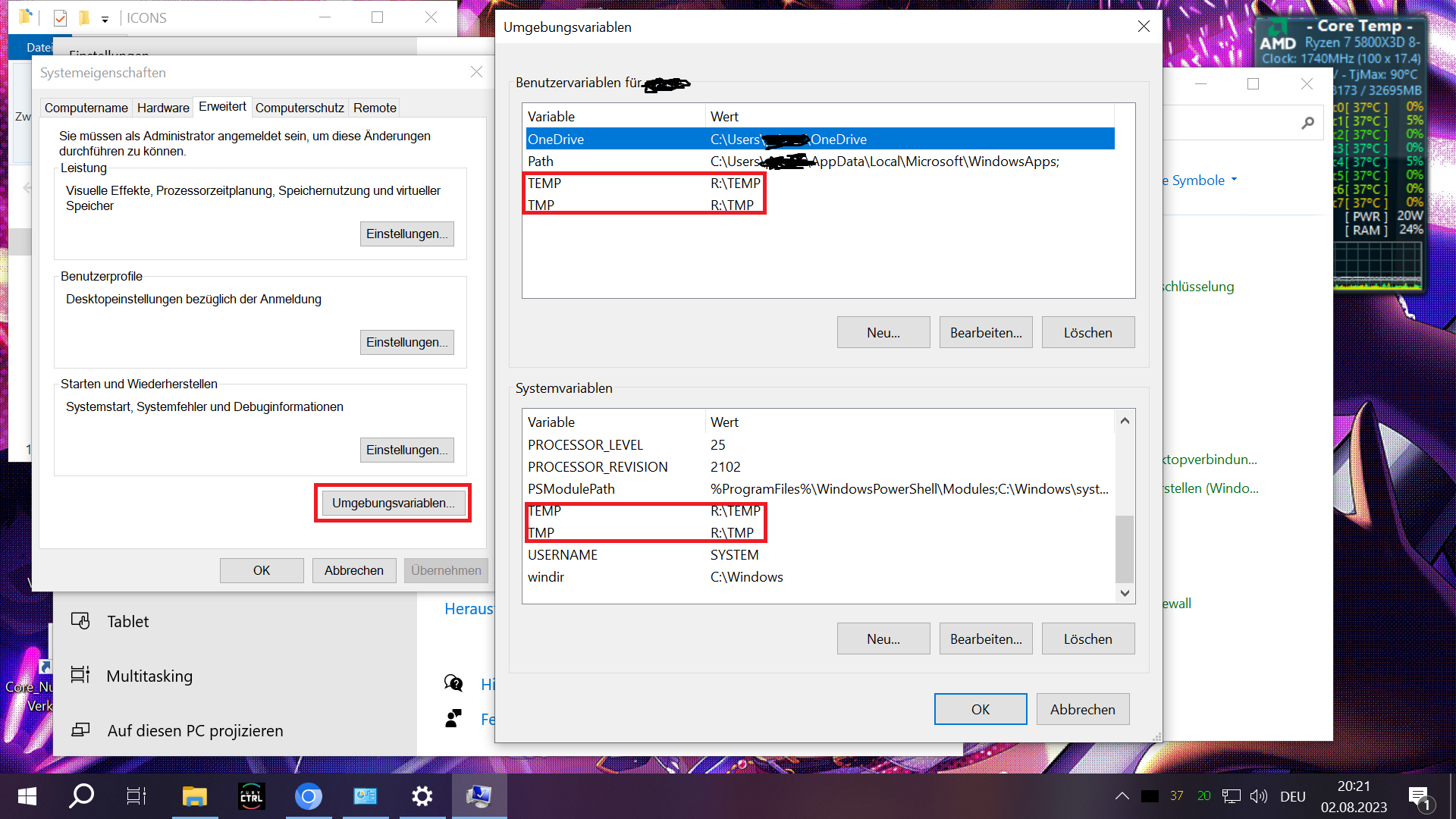Switch to the Hardware tab

[163, 108]
